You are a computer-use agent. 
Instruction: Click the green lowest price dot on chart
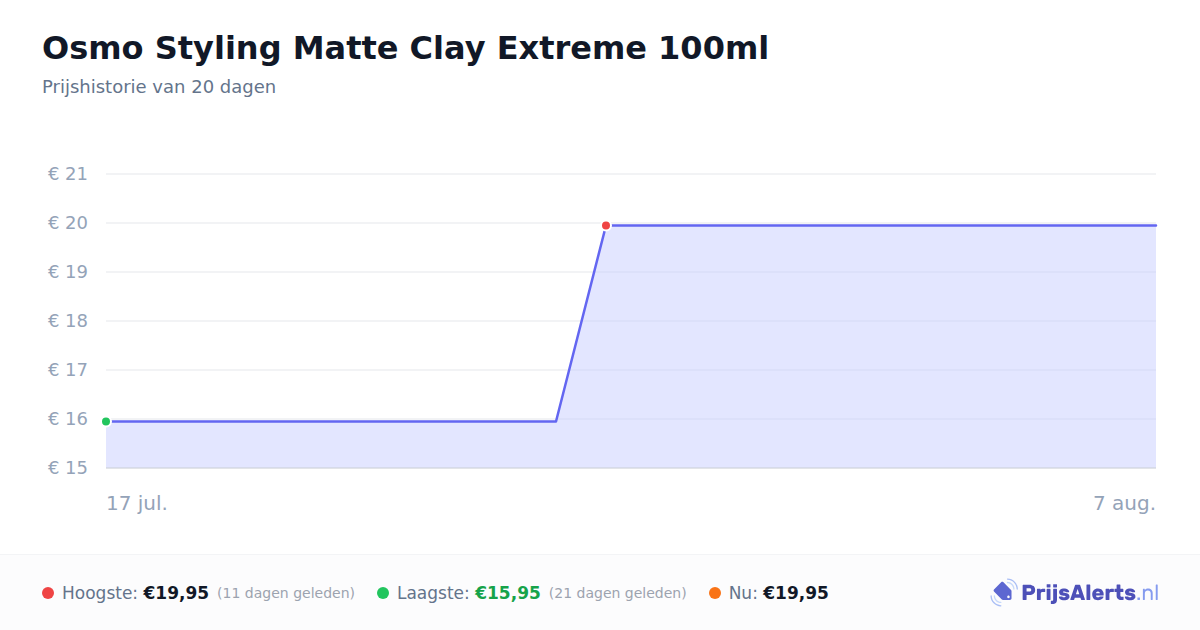106,422
